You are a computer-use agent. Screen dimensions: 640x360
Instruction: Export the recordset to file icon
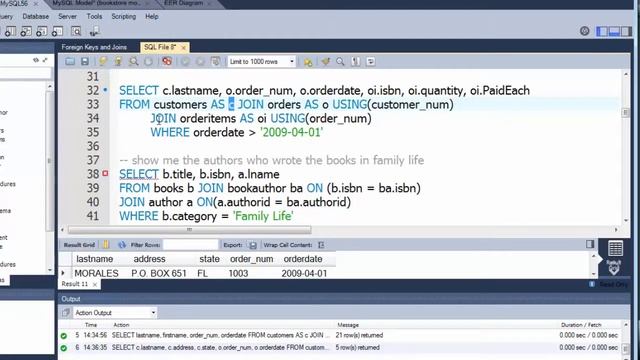pyautogui.click(x=253, y=245)
